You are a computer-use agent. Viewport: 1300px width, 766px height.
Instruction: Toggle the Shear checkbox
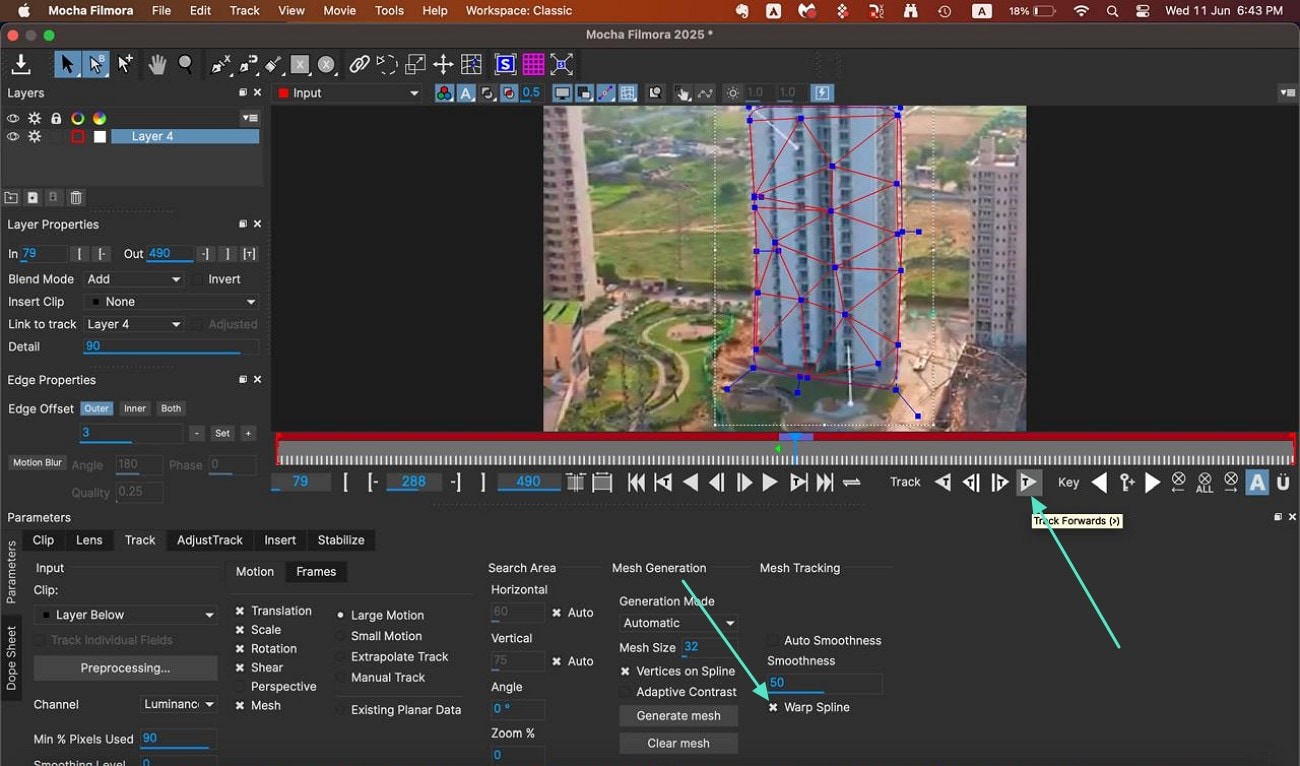click(240, 668)
